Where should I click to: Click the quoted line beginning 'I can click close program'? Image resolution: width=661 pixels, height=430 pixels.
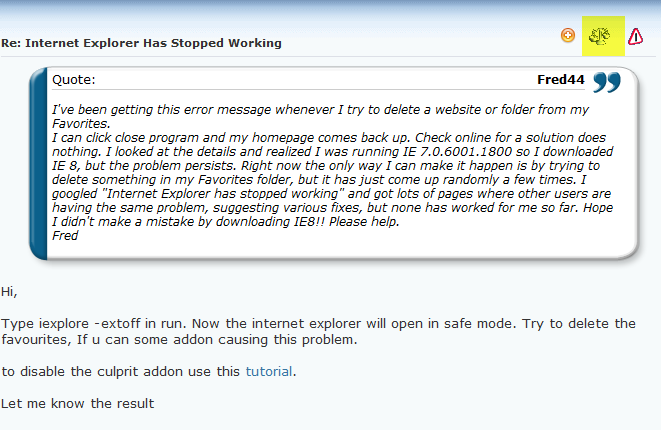[x=329, y=138]
